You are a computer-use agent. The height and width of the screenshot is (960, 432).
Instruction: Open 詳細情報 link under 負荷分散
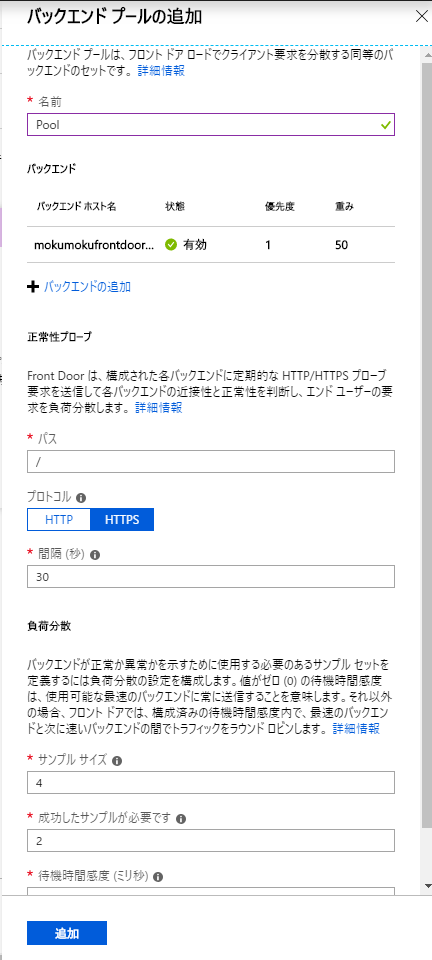point(356,729)
